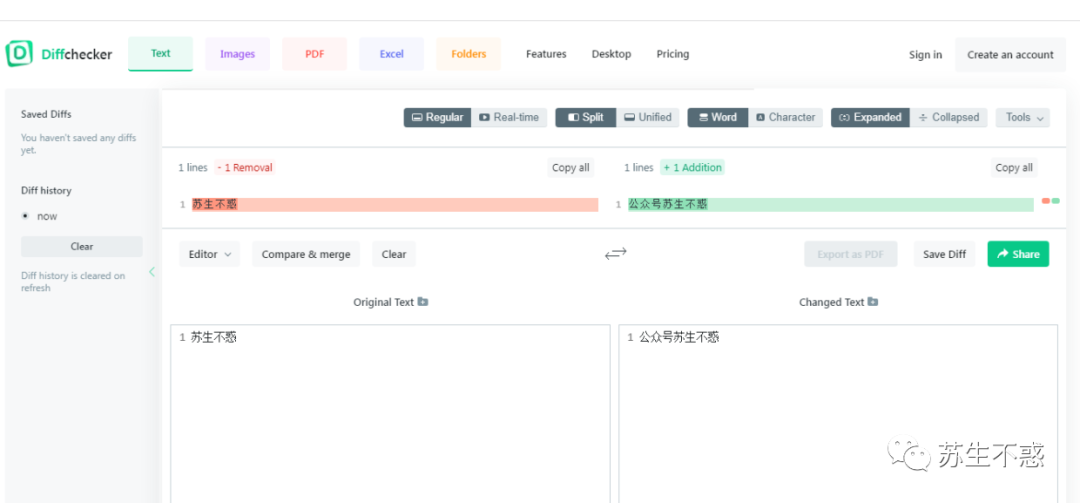The image size is (1080, 503).
Task: Go to the Pricing page
Action: point(672,54)
